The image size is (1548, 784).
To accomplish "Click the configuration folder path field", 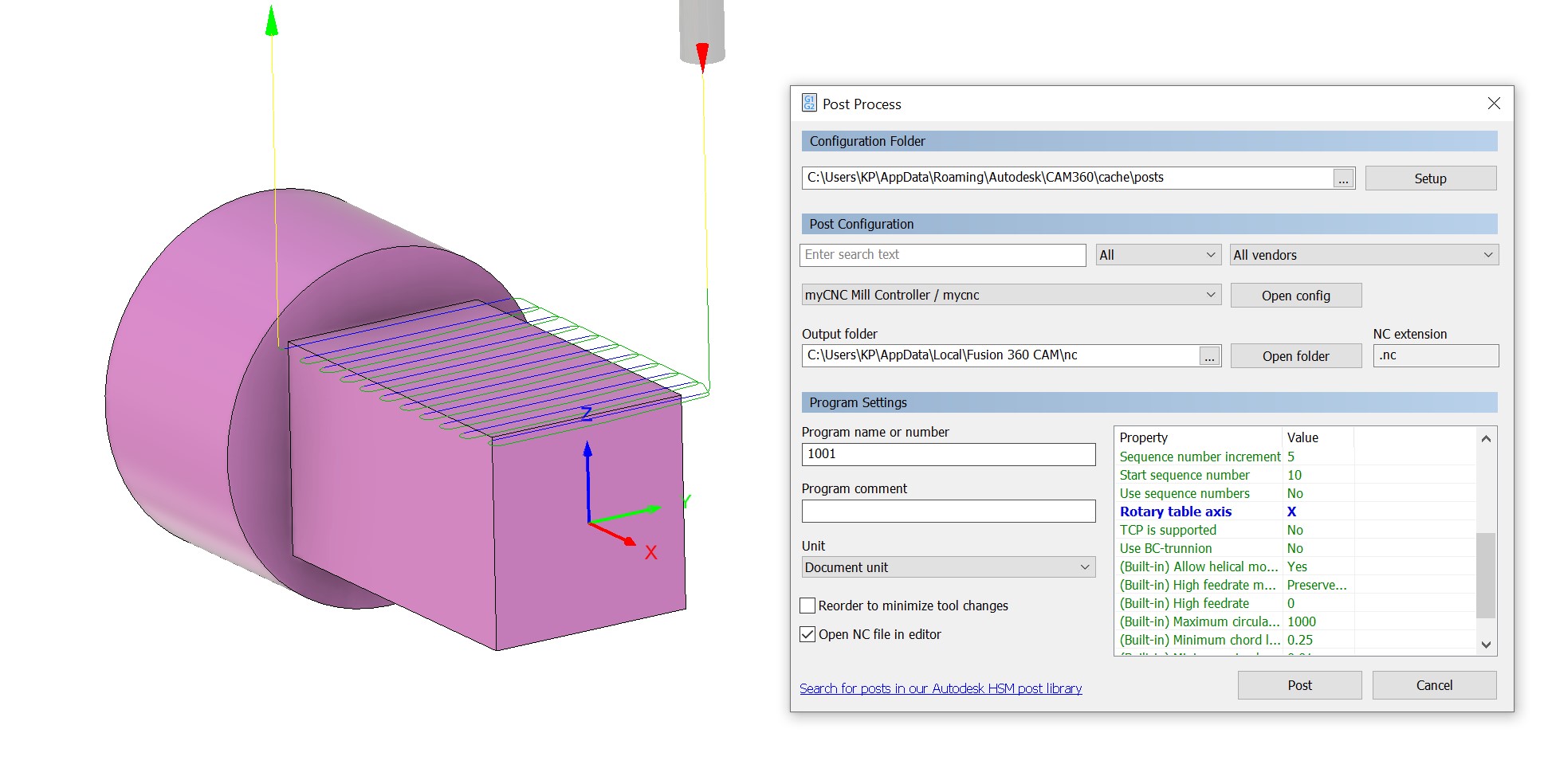I will click(1067, 178).
